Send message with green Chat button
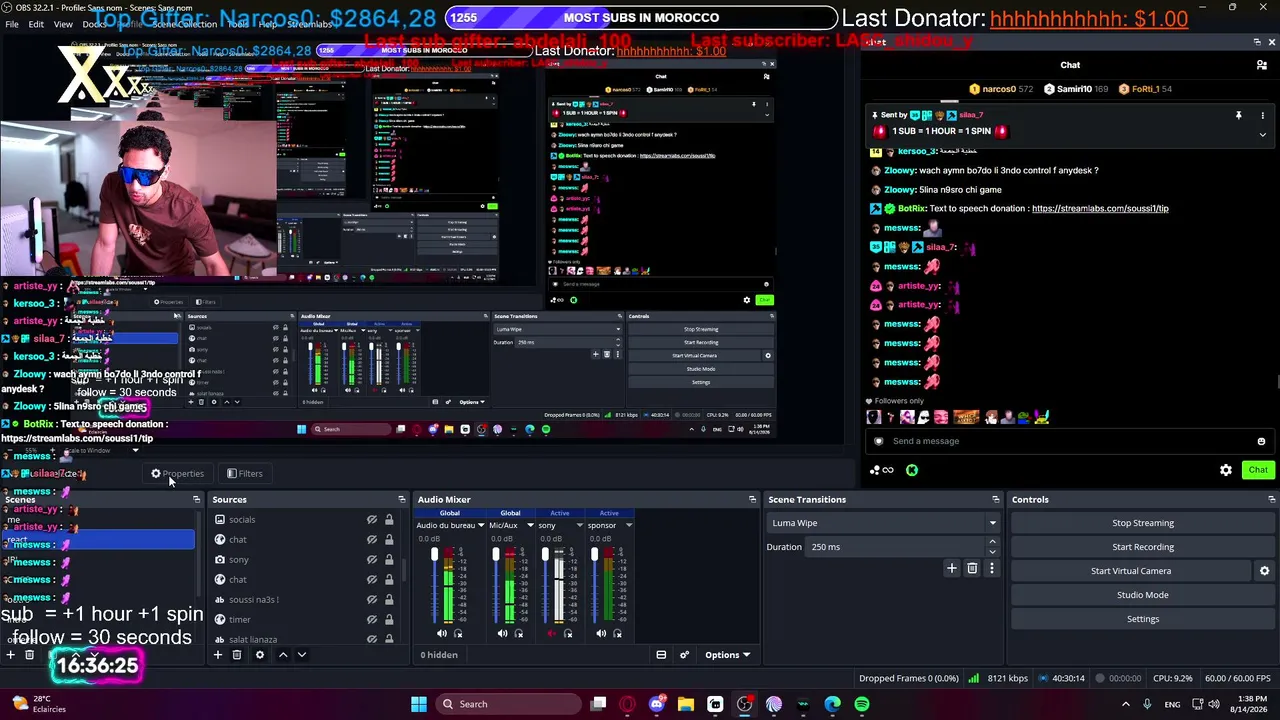The height and width of the screenshot is (720, 1280). click(x=1258, y=470)
